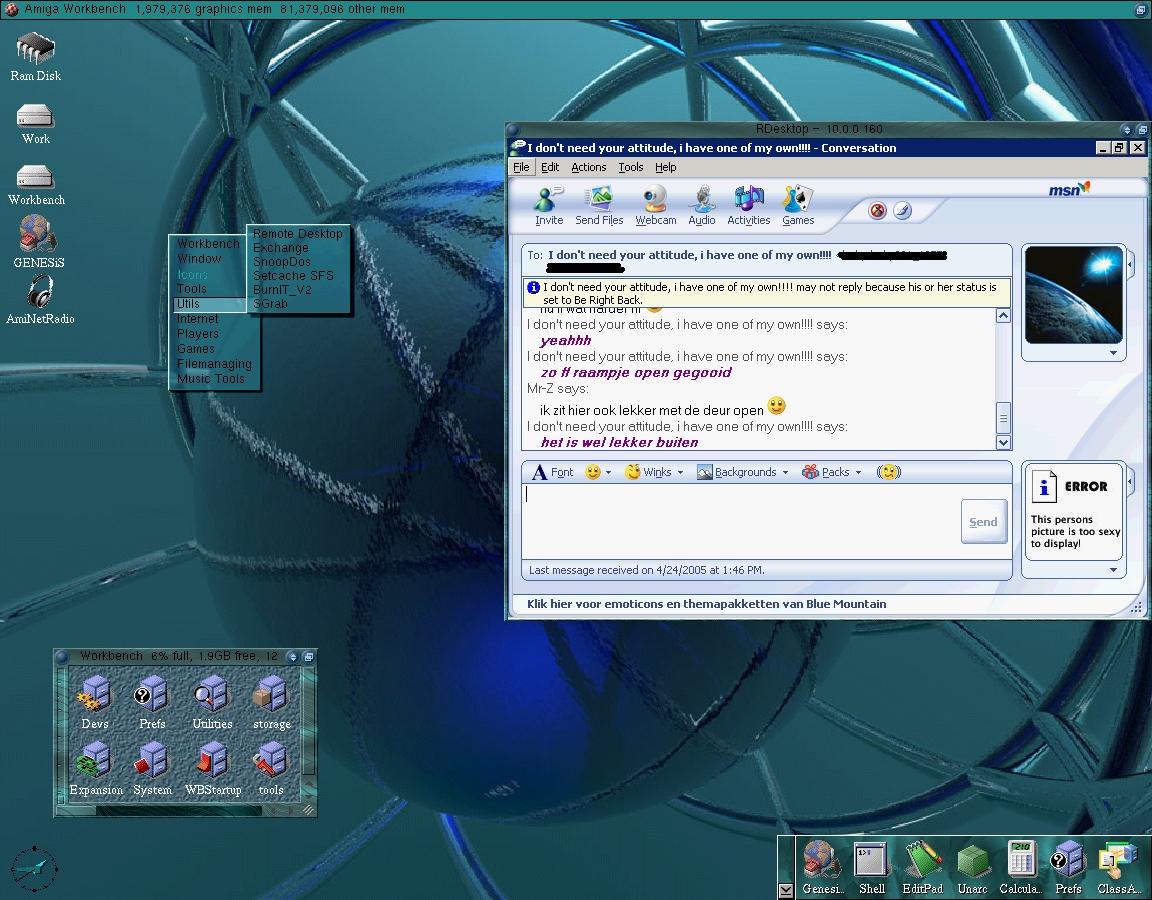Click the Font button
Image resolution: width=1152 pixels, height=900 pixels.
click(x=552, y=472)
